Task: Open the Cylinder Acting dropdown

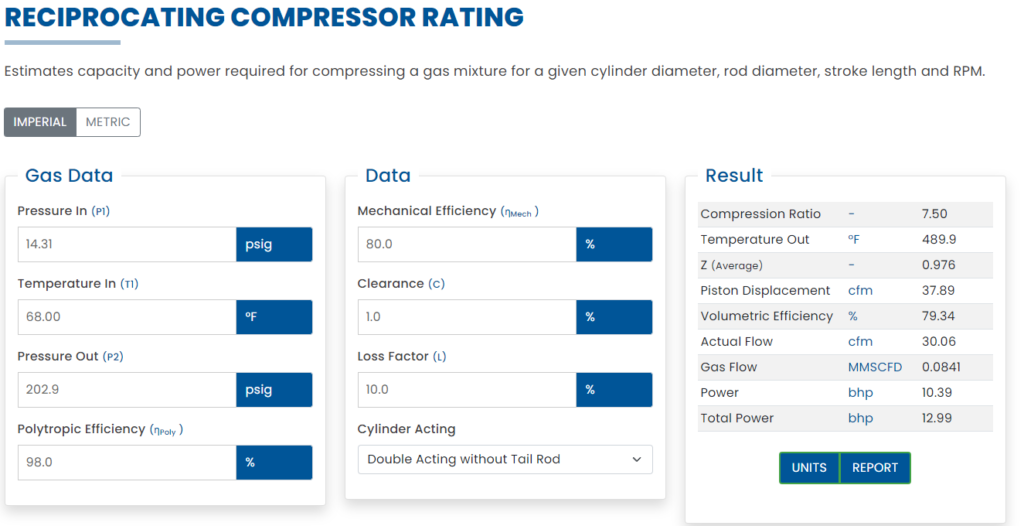Action: [x=505, y=459]
